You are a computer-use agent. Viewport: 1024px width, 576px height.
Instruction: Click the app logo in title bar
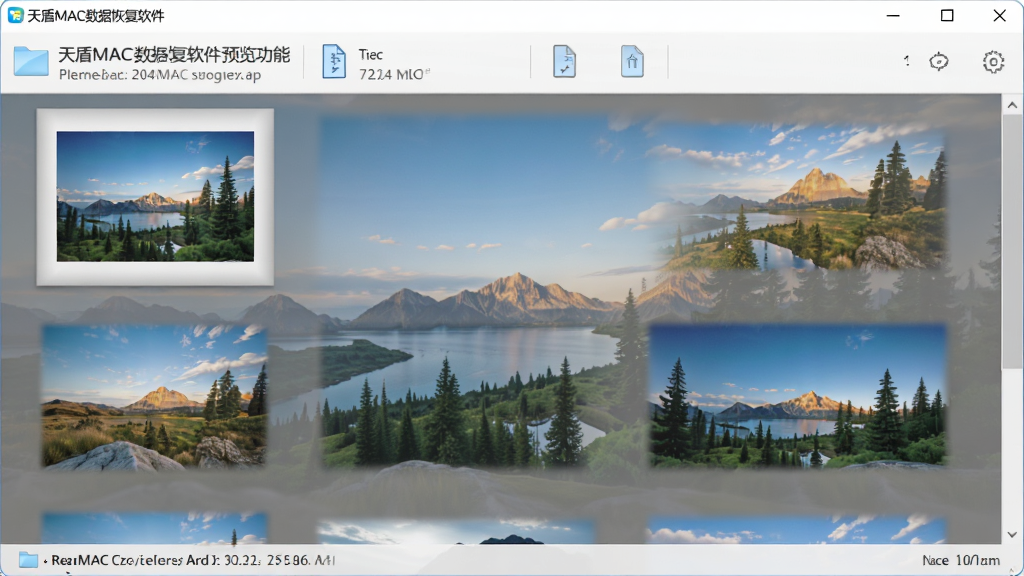click(x=15, y=15)
